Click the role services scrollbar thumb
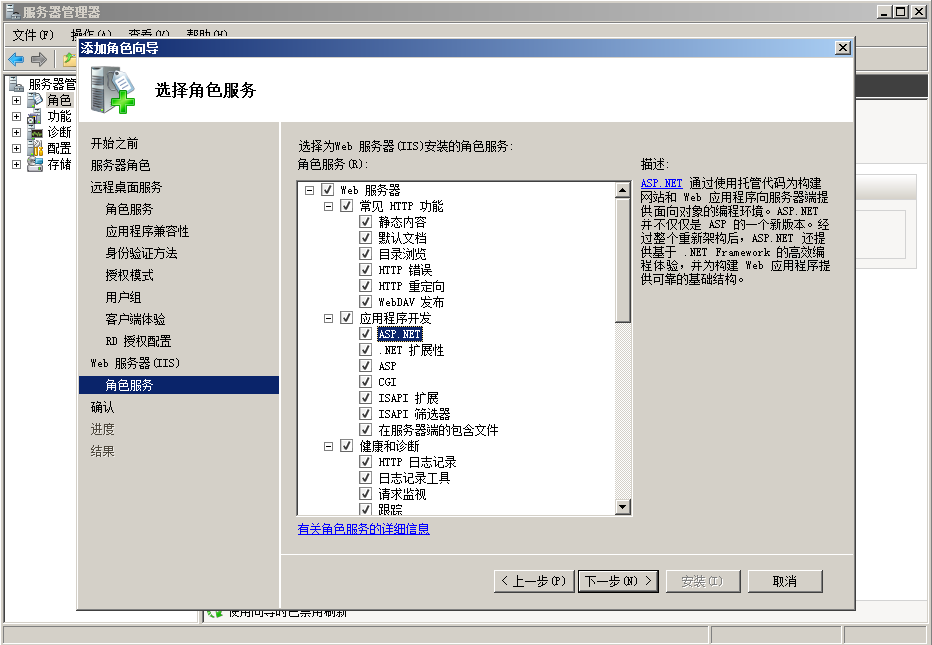Viewport: 932px width, 645px height. tap(622, 260)
